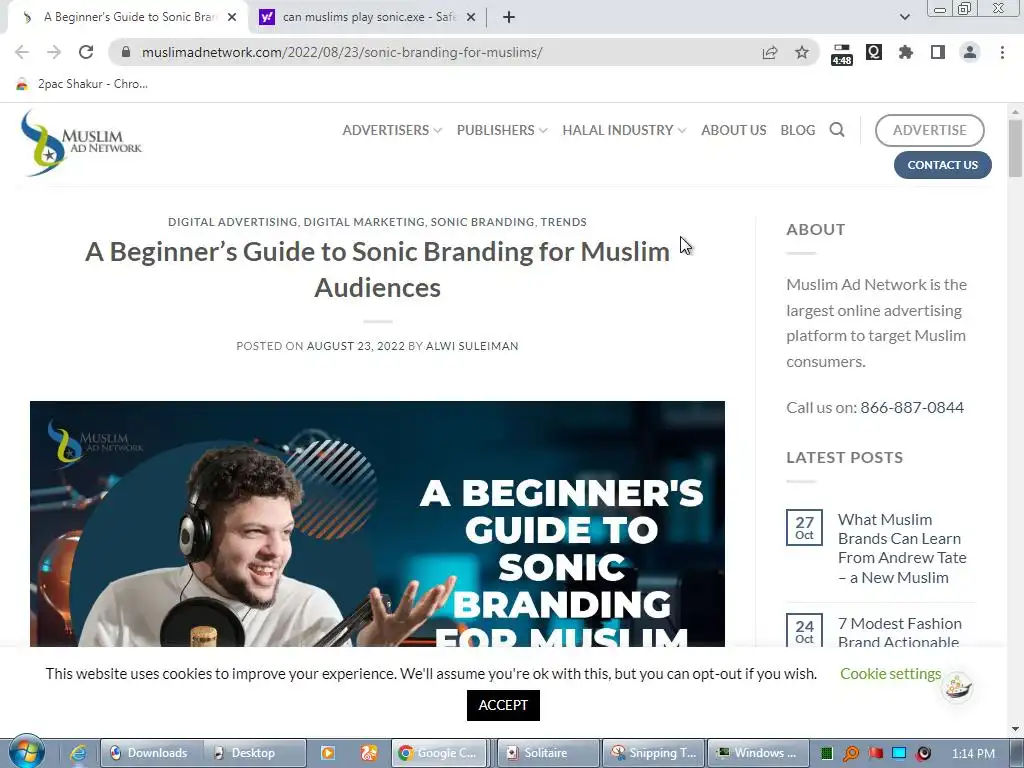The width and height of the screenshot is (1024, 768).
Task: Toggle the browser side panel
Action: pos(938,52)
